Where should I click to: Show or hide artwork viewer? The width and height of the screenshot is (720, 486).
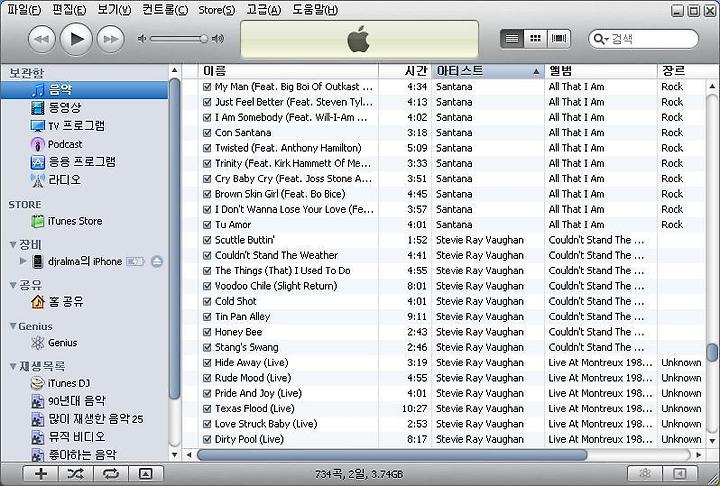145,474
